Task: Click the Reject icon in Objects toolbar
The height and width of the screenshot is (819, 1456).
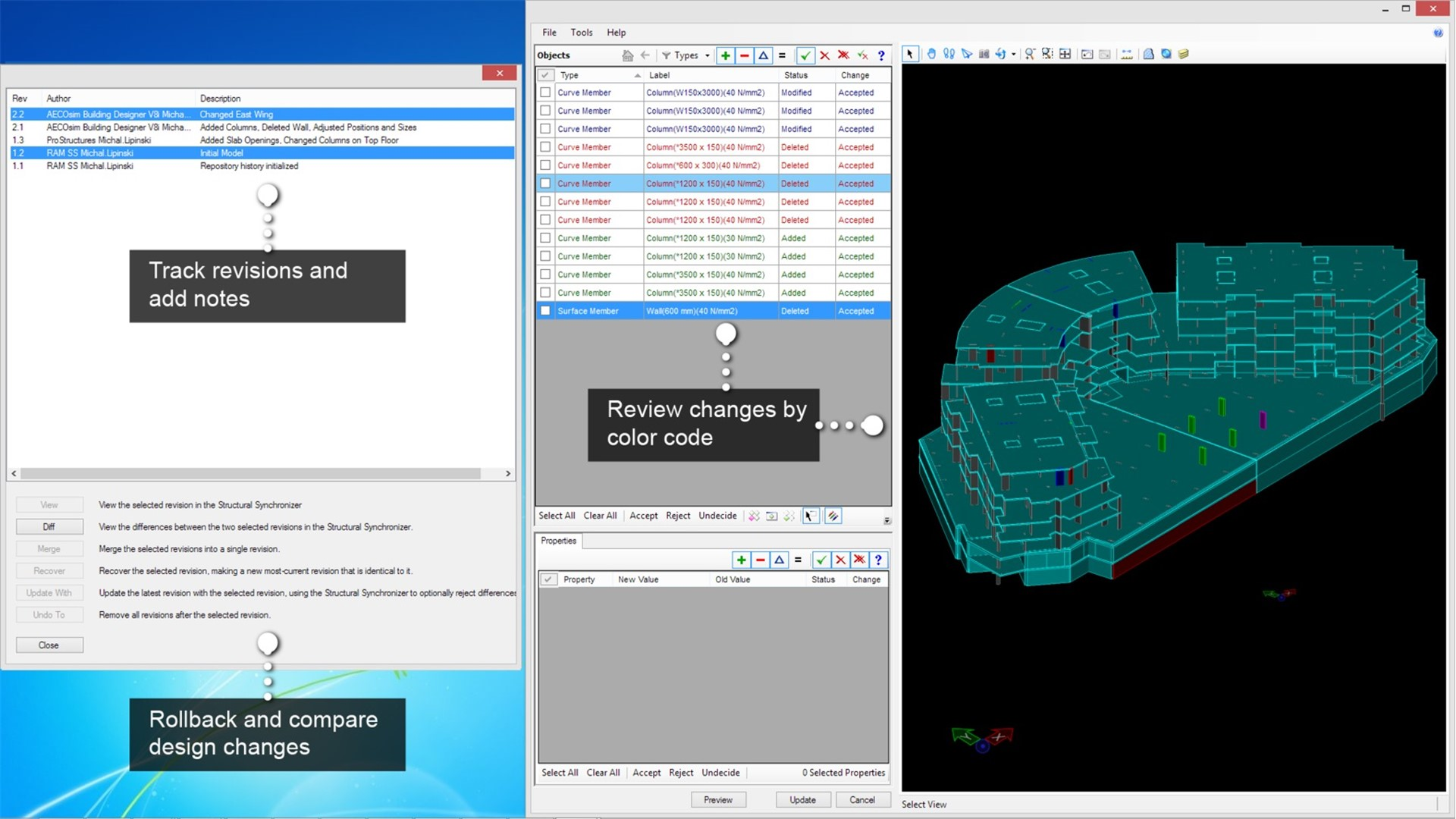Action: point(825,55)
